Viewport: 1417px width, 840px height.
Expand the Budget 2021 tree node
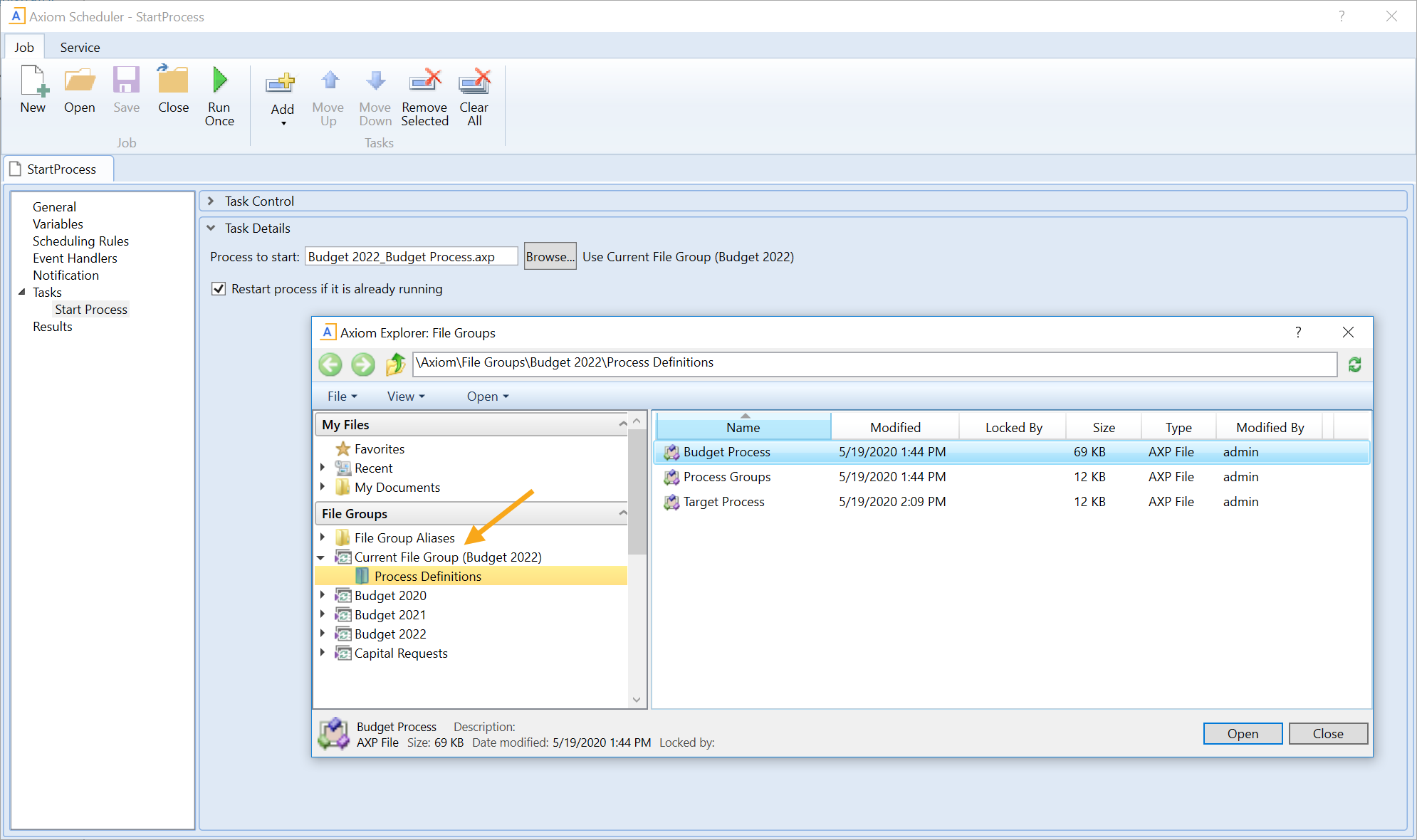[323, 614]
